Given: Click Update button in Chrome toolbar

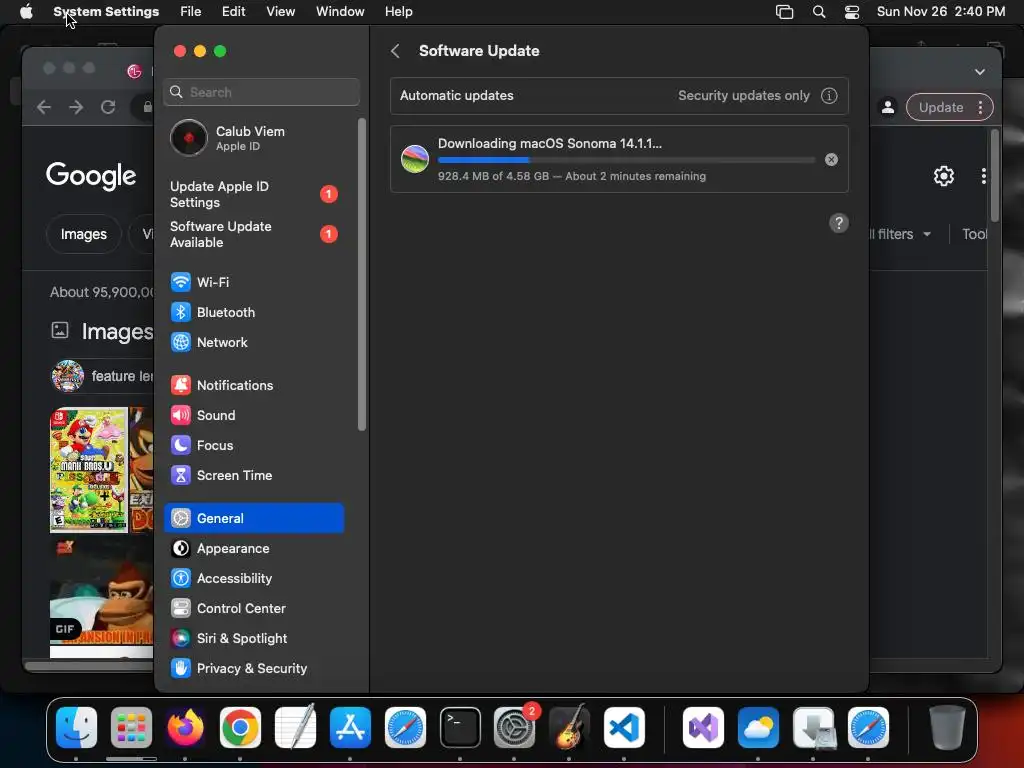Looking at the screenshot, I should coord(940,108).
